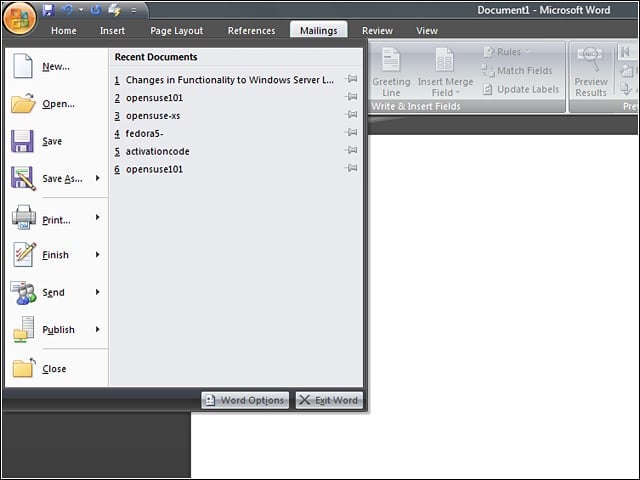Screen dimensions: 640x480
Task: Switch to the Insert tab
Action: (x=112, y=31)
